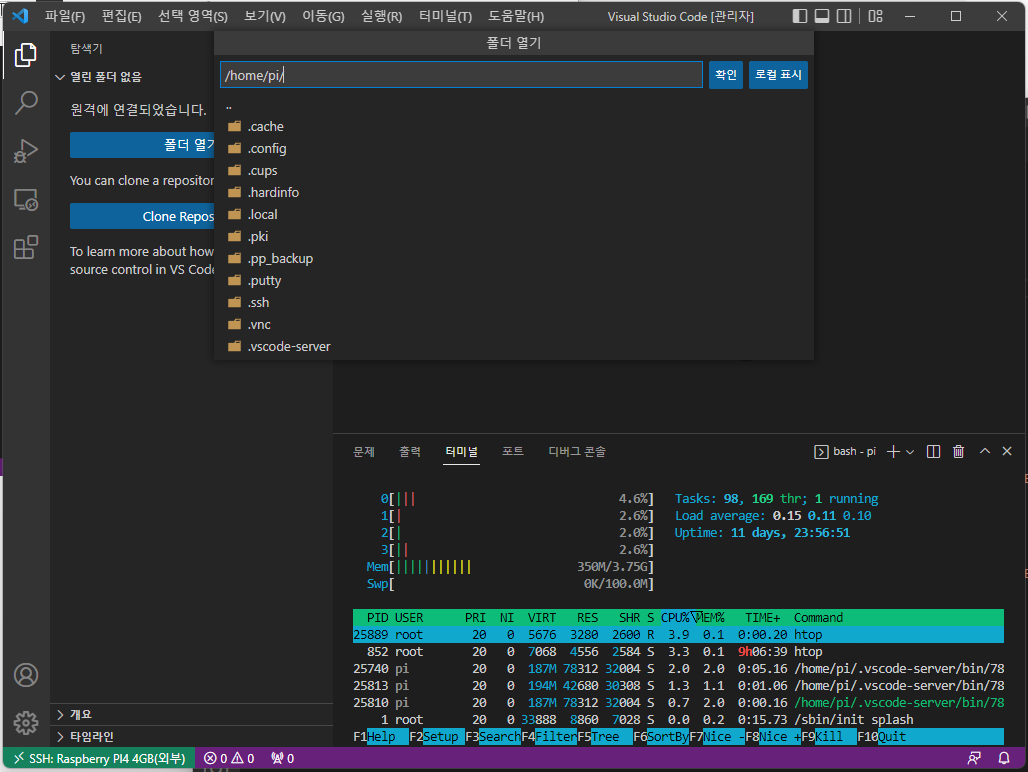Open the feedback status bar icon

point(974,758)
